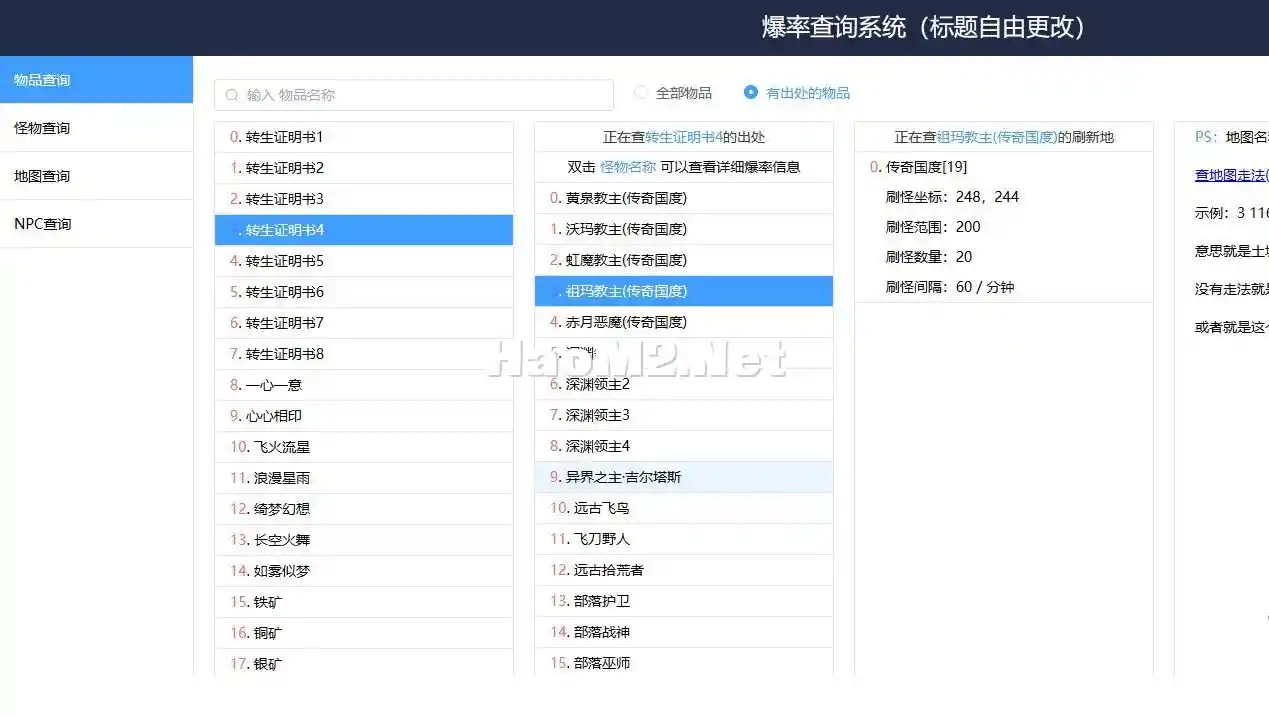
Task: Click the 怪物名称 hint text
Action: coord(628,167)
